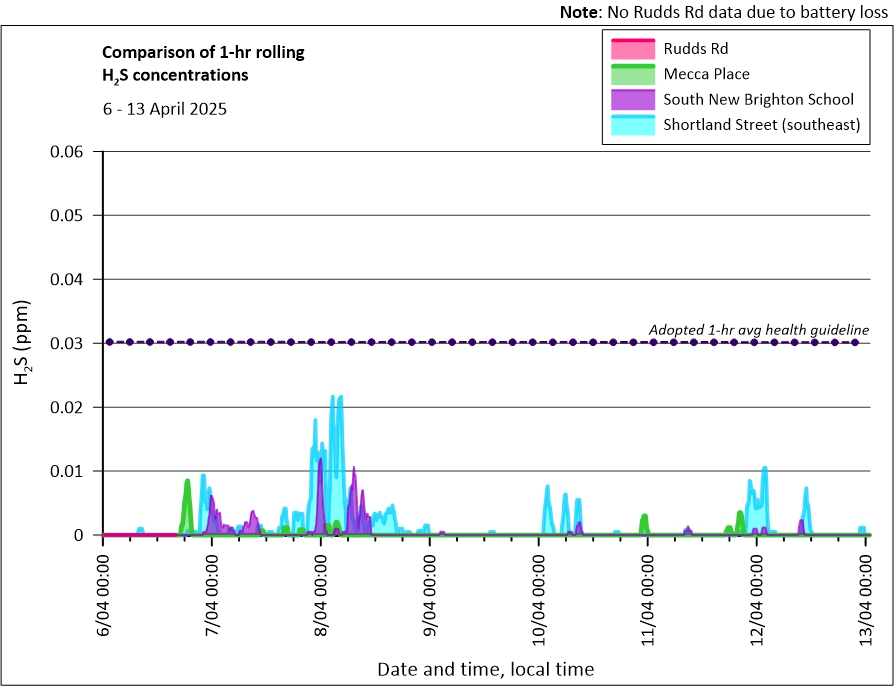Click the 0.03 y-axis tick label
Image resolution: width=894 pixels, height=686 pixels.
tap(69, 343)
